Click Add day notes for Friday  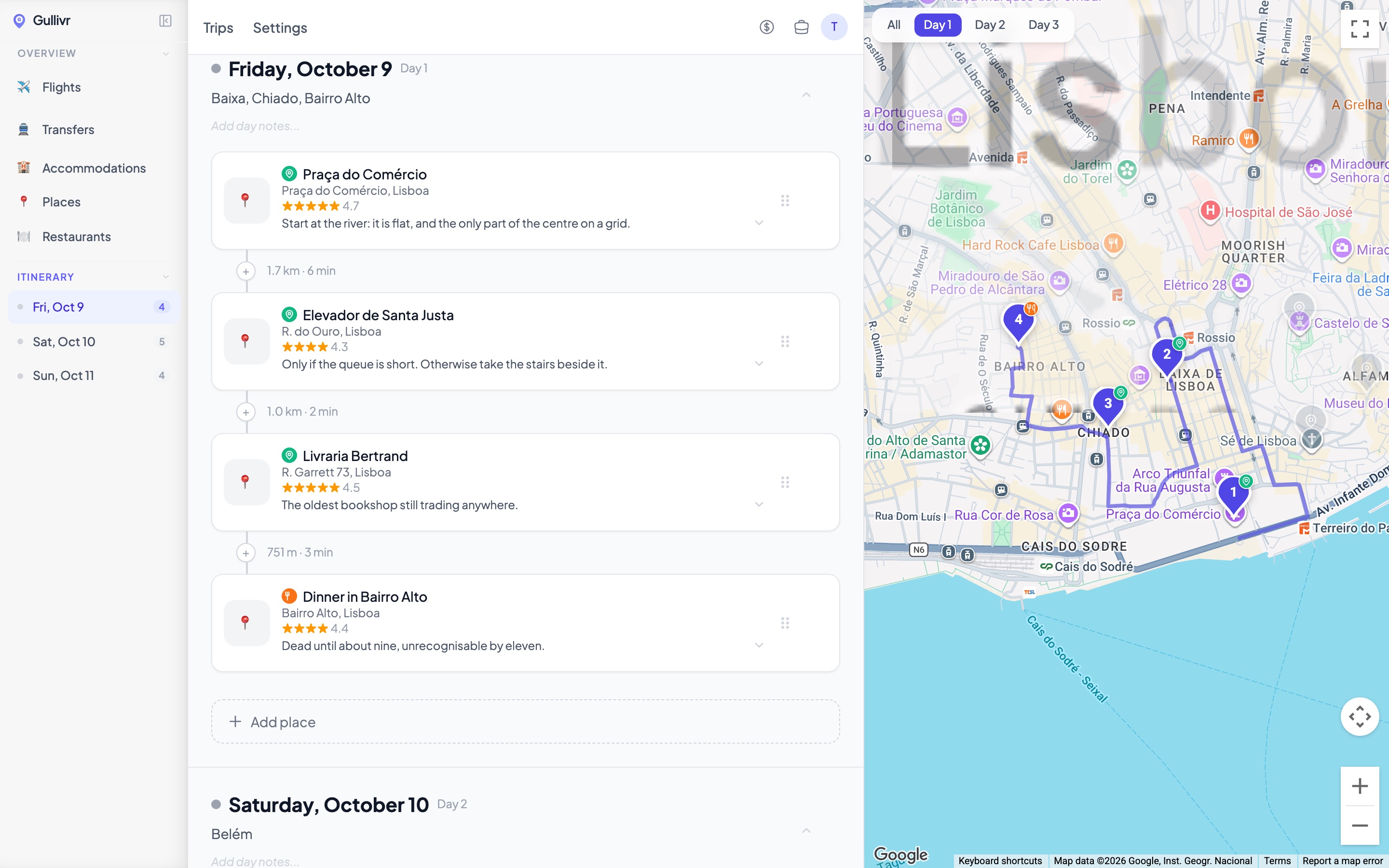(255, 126)
